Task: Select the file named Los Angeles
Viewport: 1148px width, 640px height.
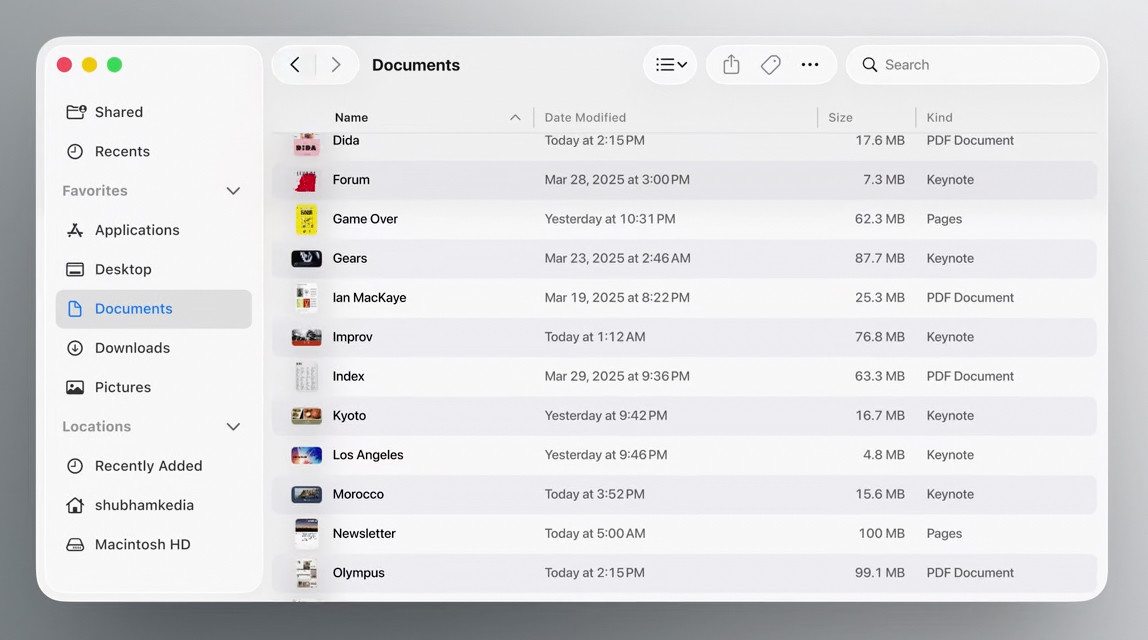Action: [x=368, y=455]
